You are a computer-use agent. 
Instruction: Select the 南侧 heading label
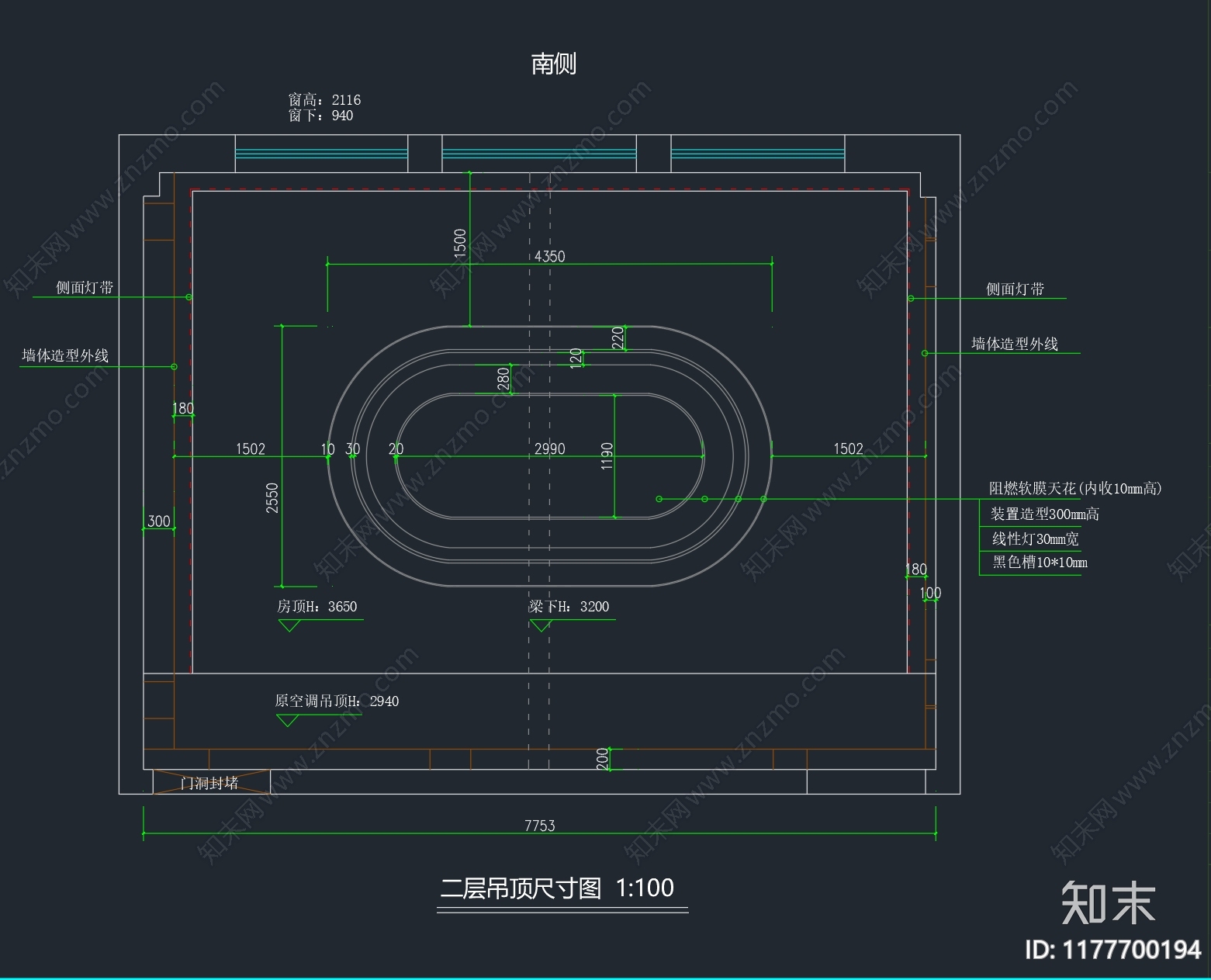553,64
